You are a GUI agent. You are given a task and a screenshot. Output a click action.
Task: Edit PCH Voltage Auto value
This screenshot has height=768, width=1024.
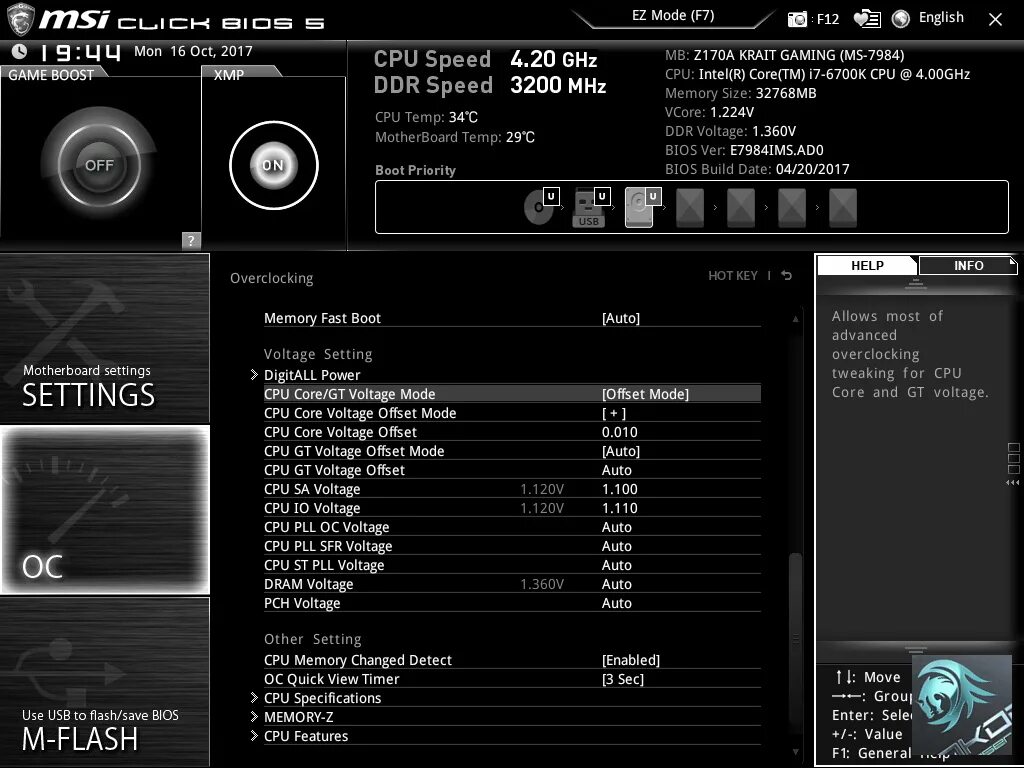tap(616, 602)
